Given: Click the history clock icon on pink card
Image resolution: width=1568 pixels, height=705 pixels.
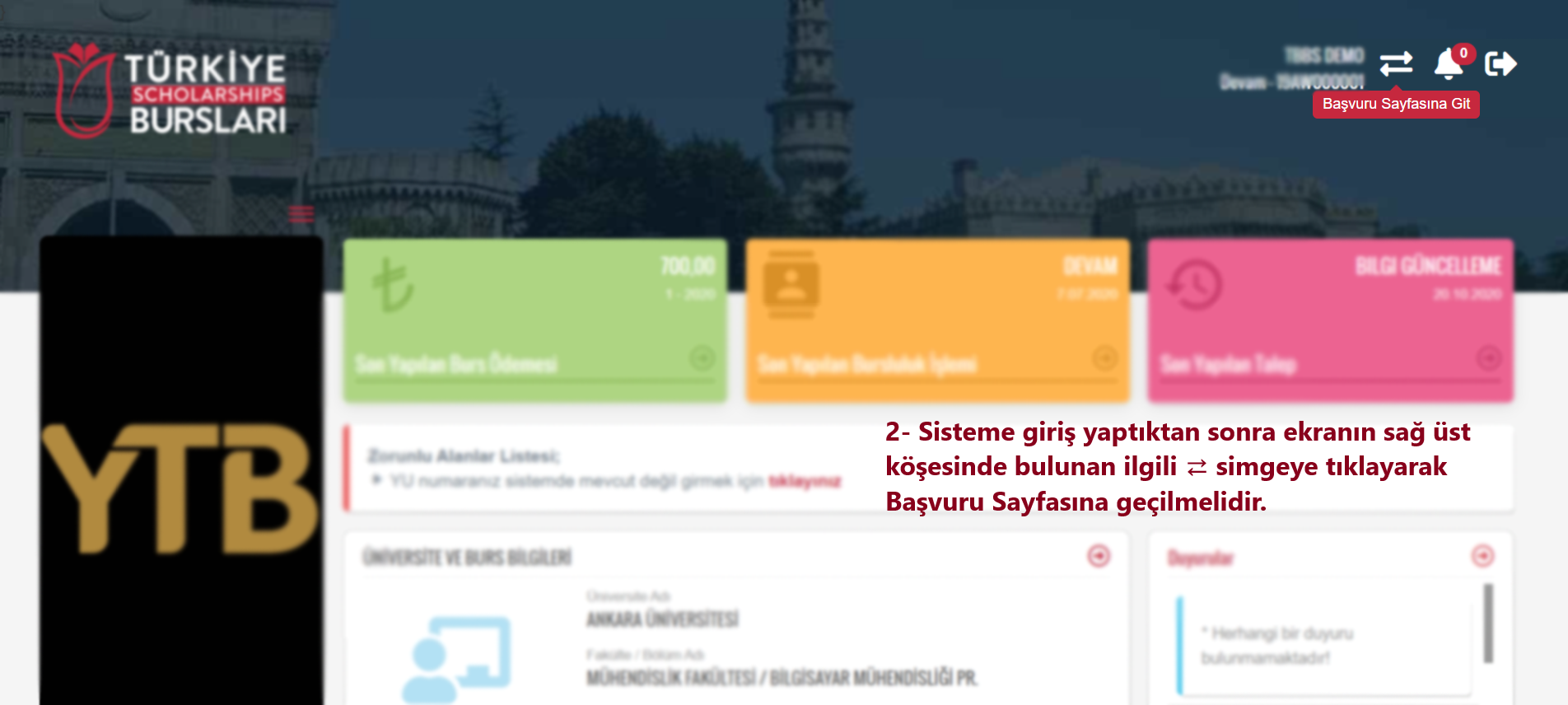Looking at the screenshot, I should [1194, 285].
